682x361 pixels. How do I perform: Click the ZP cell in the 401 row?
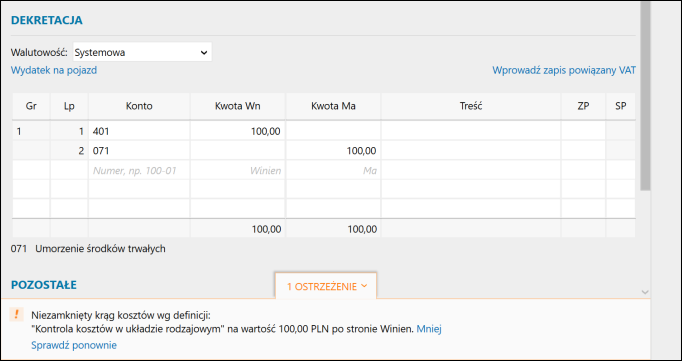pyautogui.click(x=583, y=130)
